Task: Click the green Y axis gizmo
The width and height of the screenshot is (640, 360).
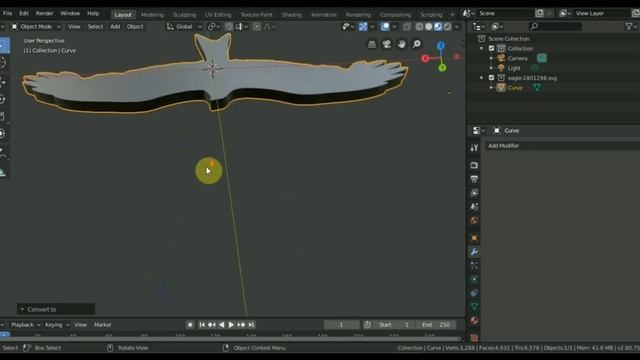Action: tap(442, 68)
